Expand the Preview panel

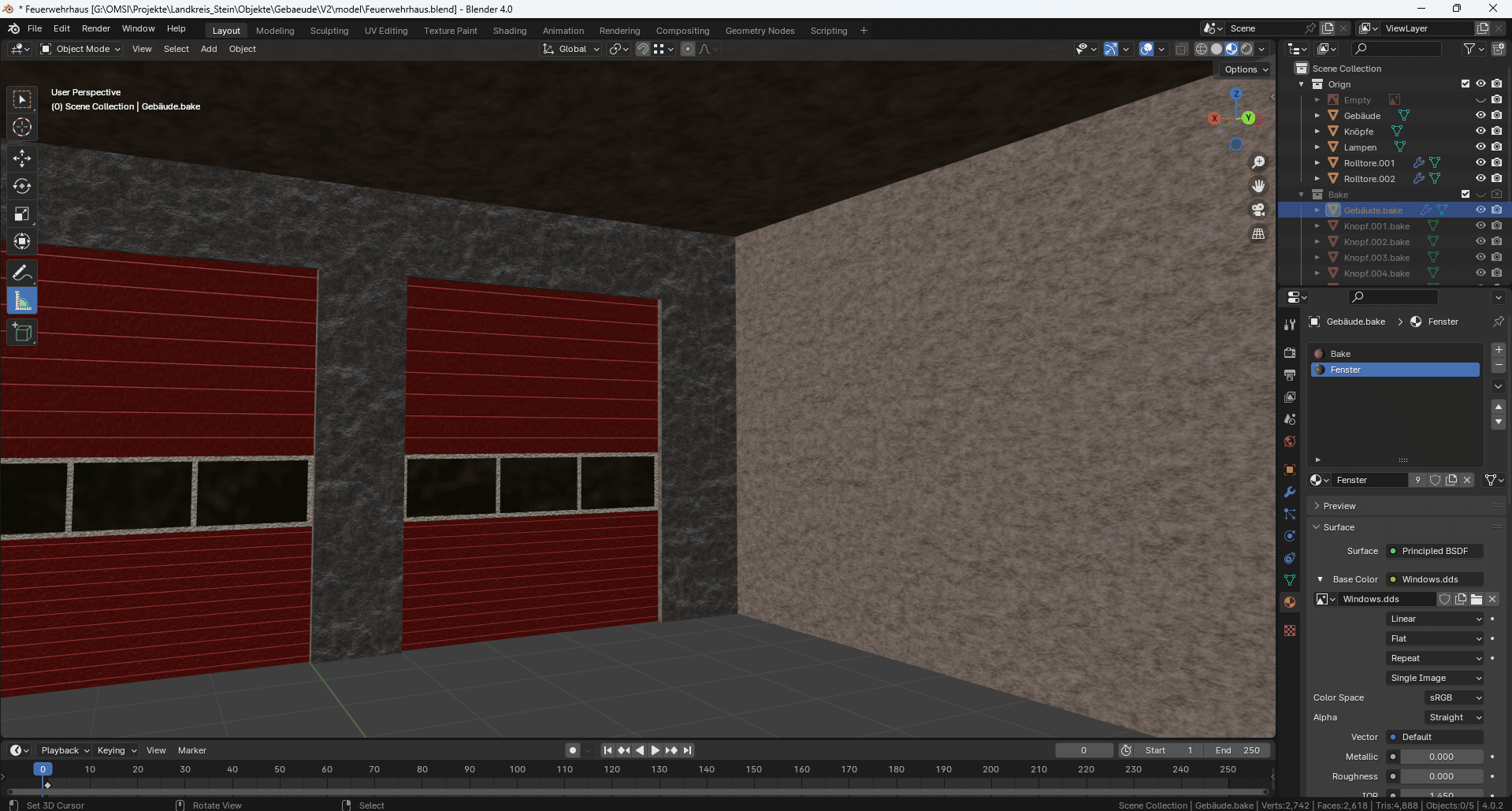click(x=1339, y=506)
